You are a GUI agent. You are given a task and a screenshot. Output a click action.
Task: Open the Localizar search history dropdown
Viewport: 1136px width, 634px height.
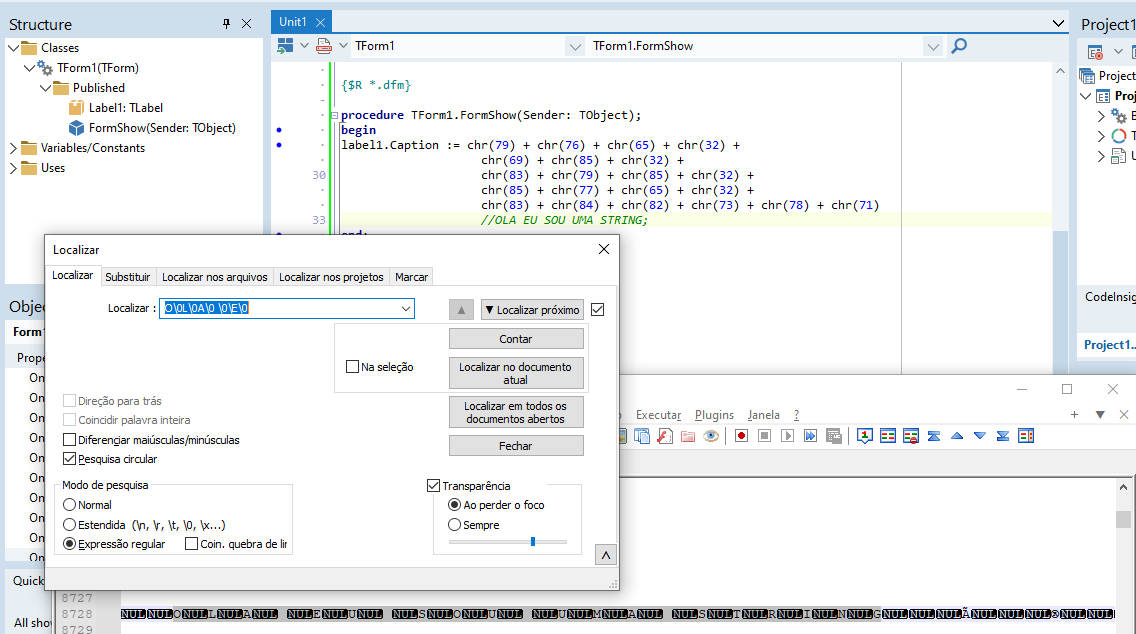406,309
